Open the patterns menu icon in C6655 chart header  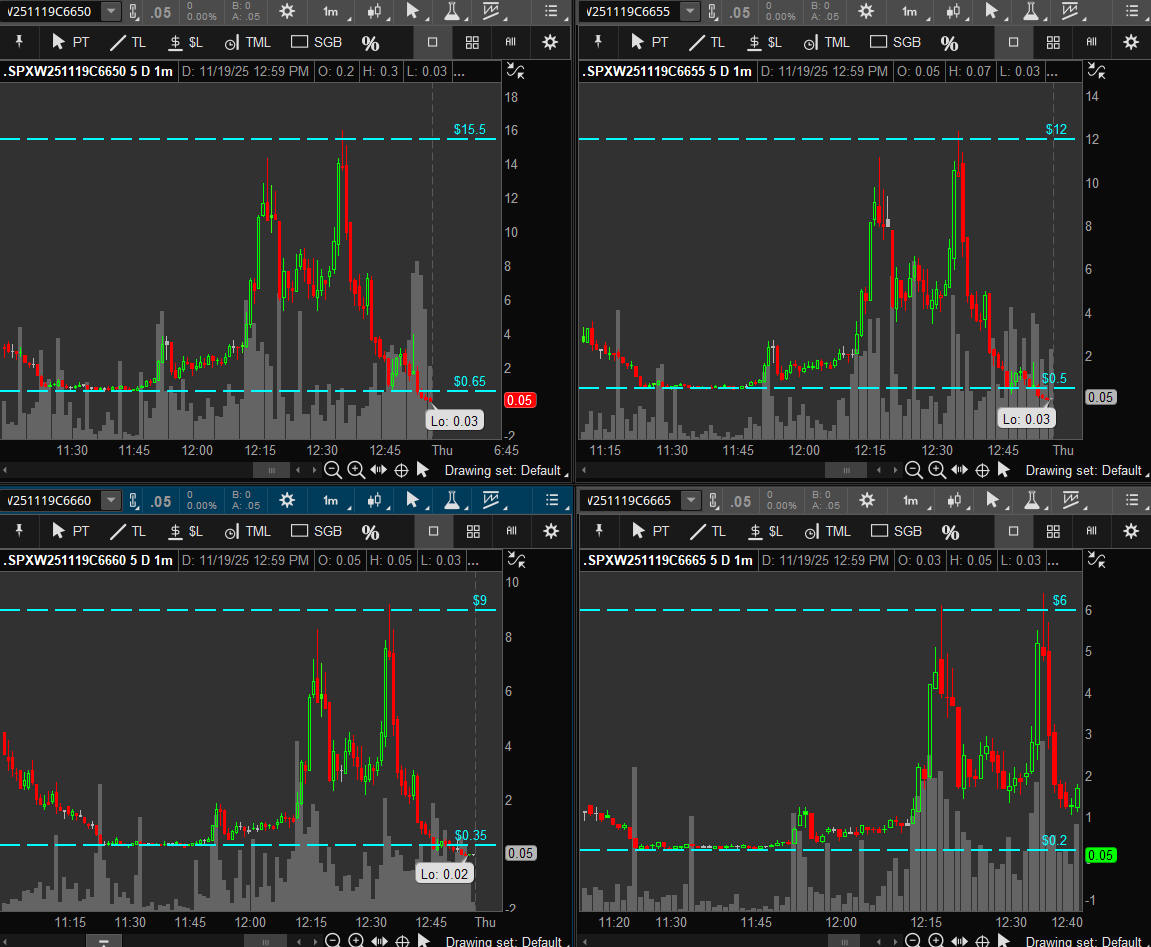tap(1070, 11)
